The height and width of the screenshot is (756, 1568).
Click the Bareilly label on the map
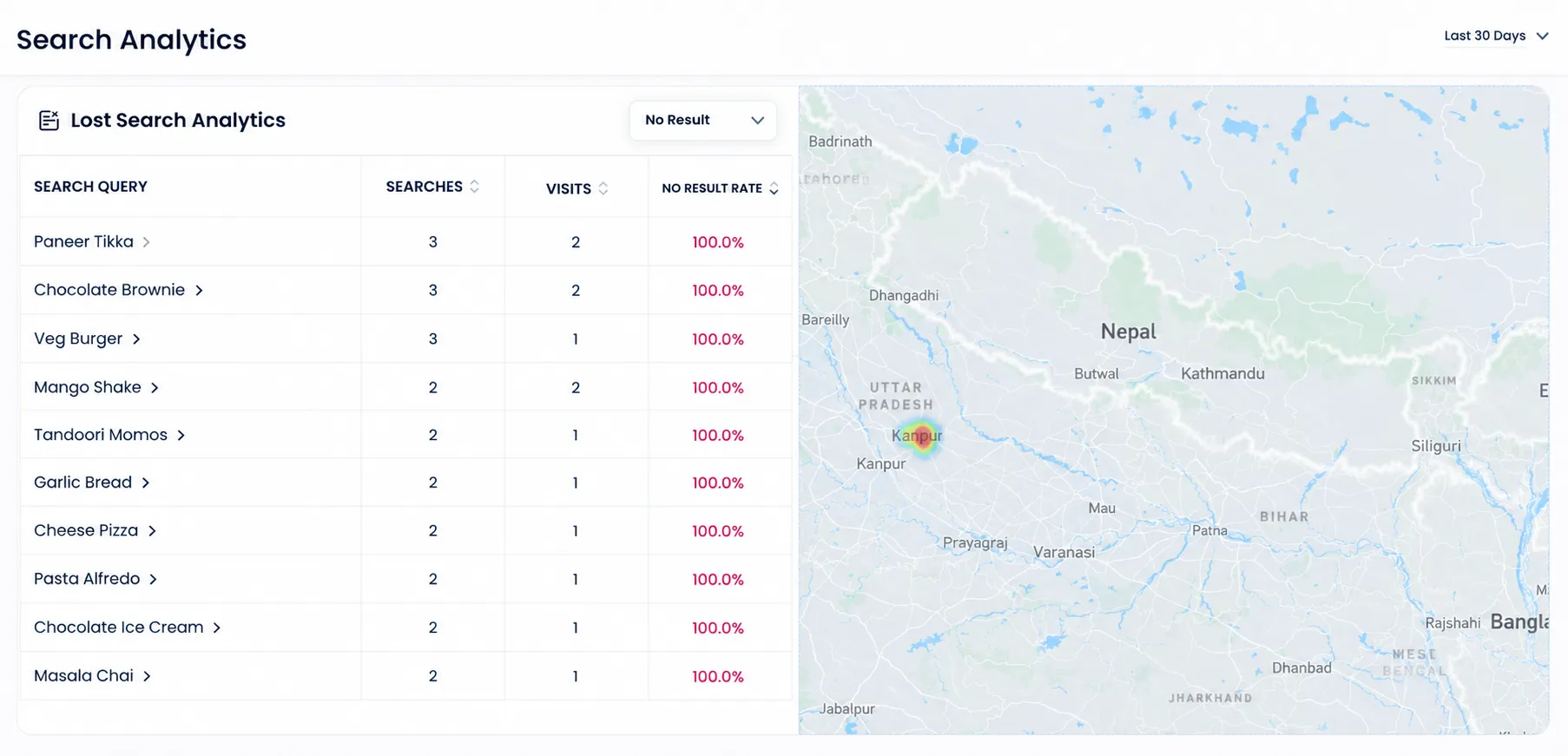pyautogui.click(x=826, y=319)
